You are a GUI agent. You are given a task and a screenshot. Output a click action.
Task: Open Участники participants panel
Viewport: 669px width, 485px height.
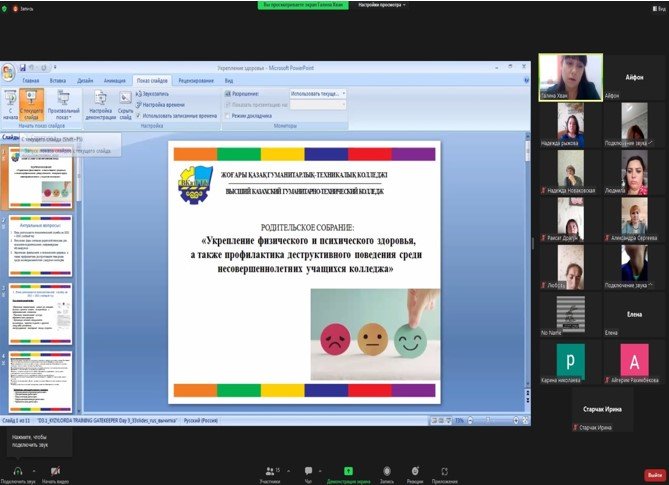pyautogui.click(x=271, y=475)
